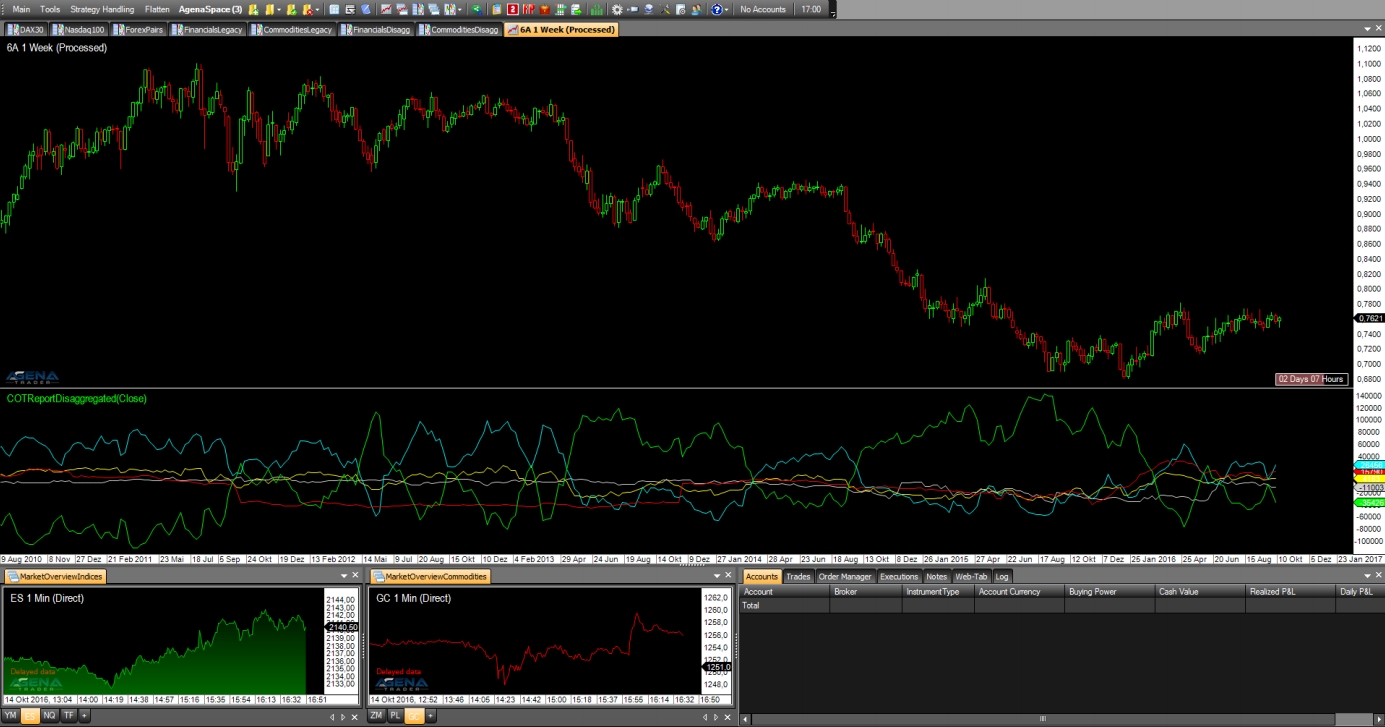
Task: Click the red number 2 toolbar icon
Action: 513,9
